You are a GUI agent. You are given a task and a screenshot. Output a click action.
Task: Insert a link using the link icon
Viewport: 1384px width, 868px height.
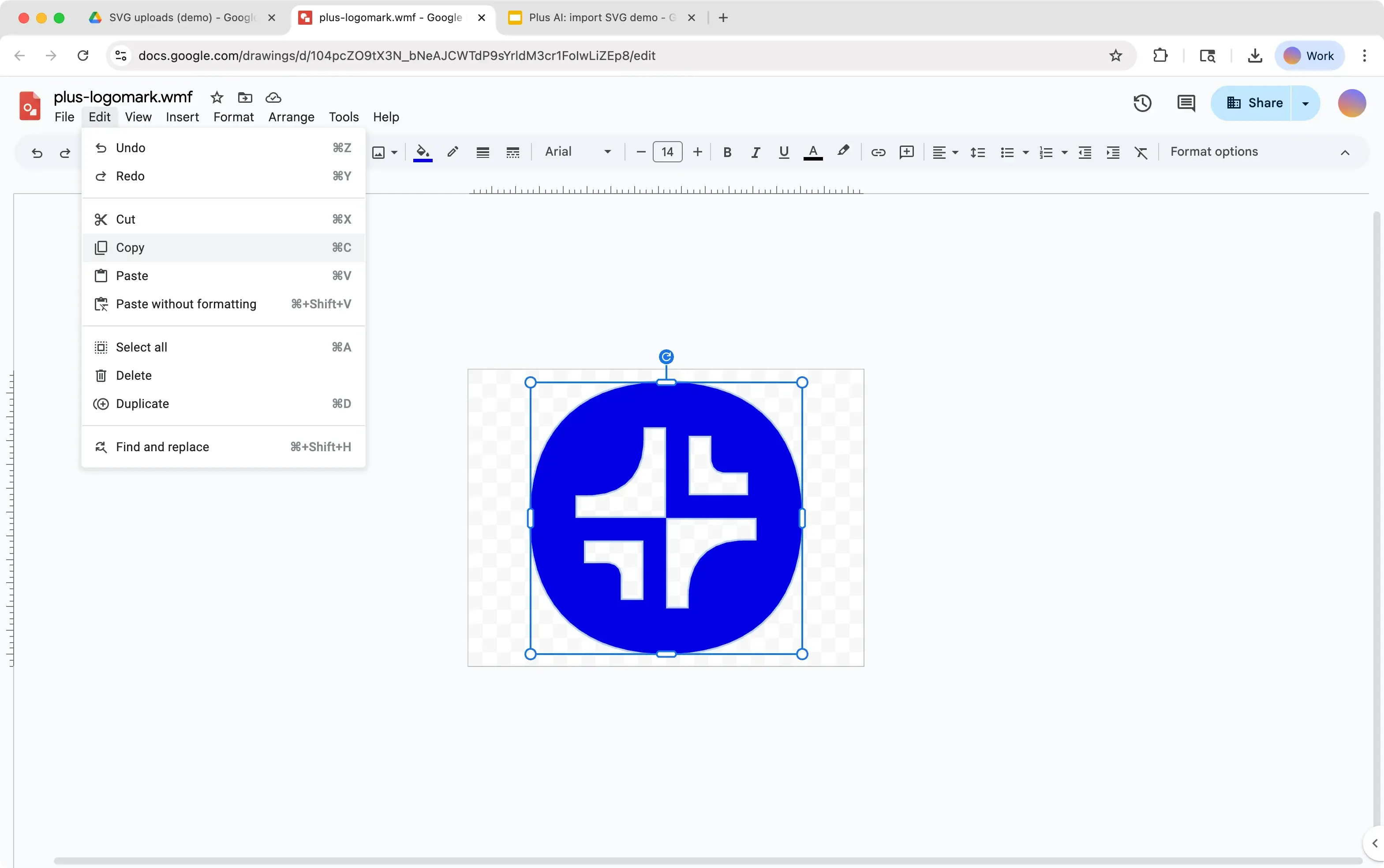pyautogui.click(x=878, y=152)
